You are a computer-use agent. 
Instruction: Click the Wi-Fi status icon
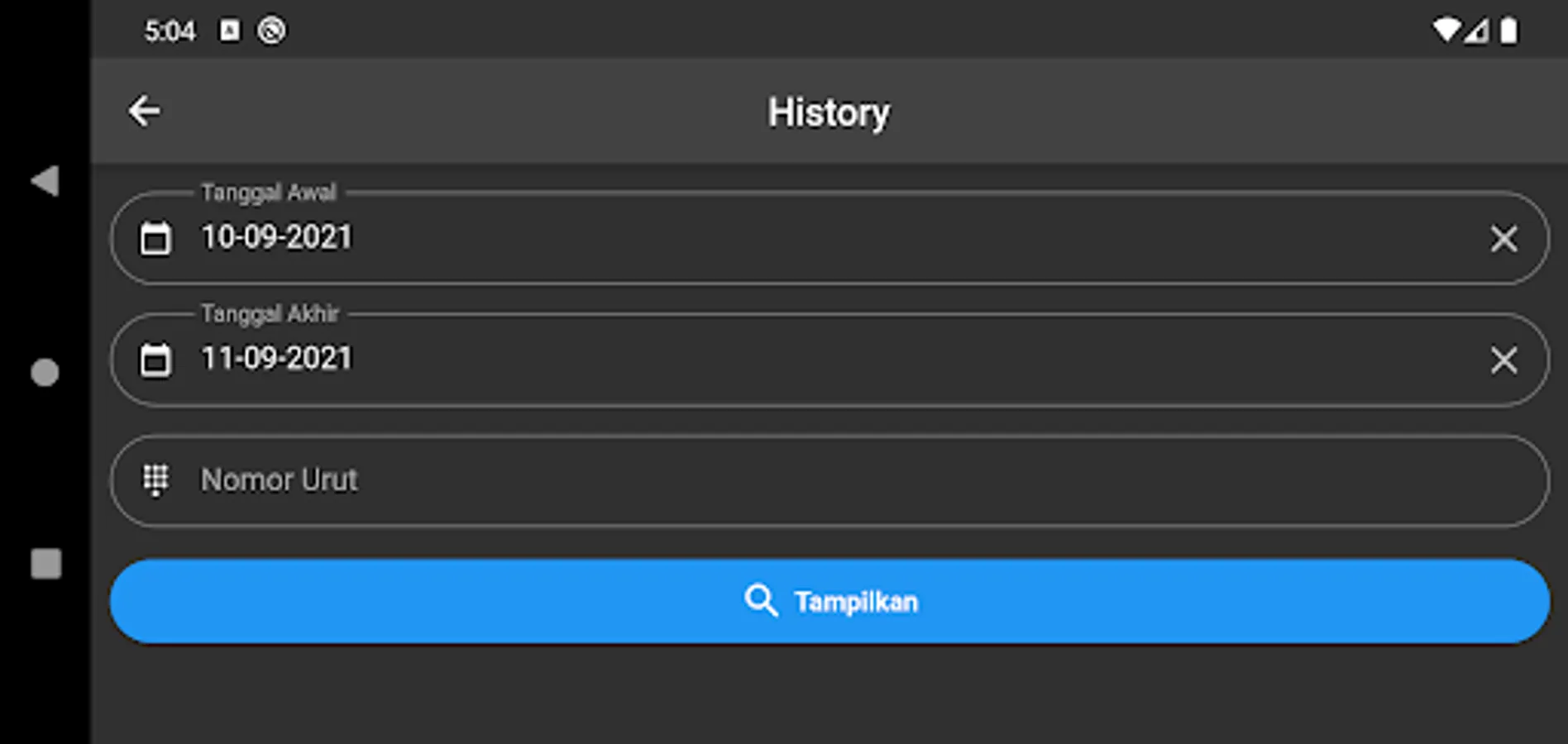(1446, 31)
